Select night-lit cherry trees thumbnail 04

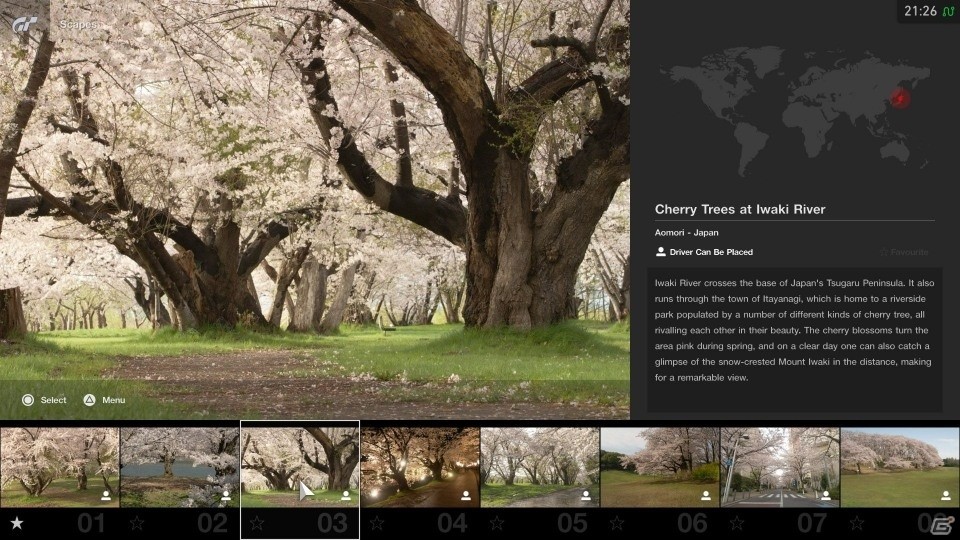(x=420, y=467)
